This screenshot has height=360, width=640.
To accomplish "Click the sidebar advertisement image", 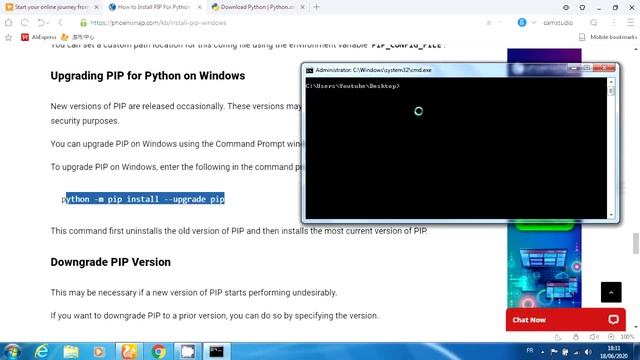I will click(544, 265).
